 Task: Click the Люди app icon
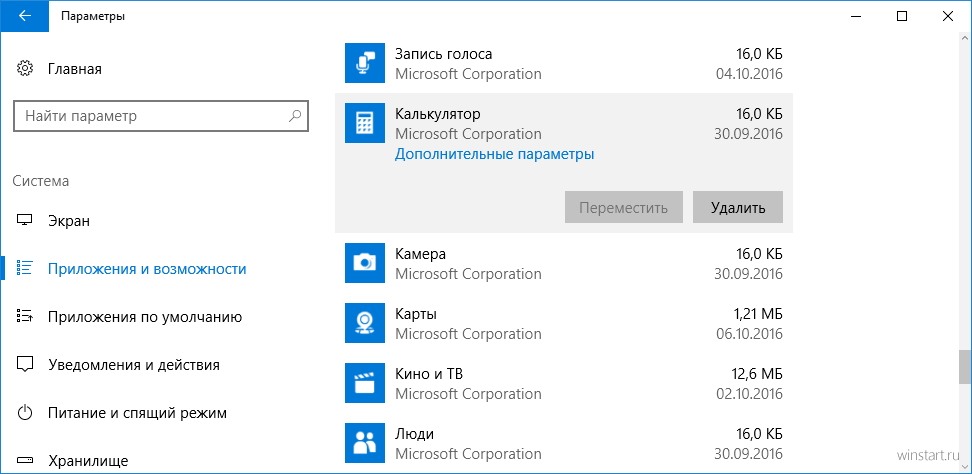tap(364, 444)
